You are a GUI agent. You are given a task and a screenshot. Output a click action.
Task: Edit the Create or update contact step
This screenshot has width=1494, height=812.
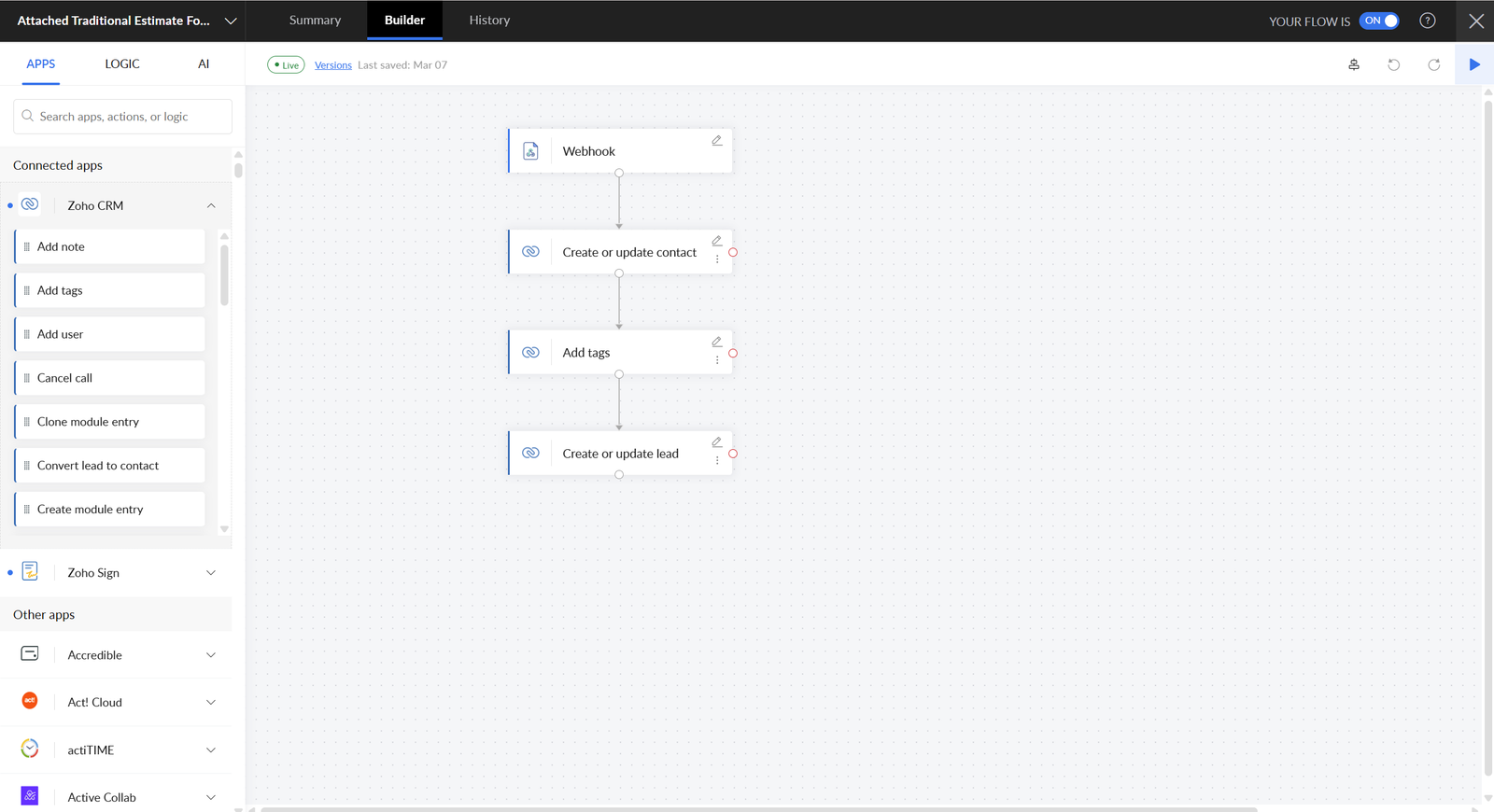pos(717,241)
